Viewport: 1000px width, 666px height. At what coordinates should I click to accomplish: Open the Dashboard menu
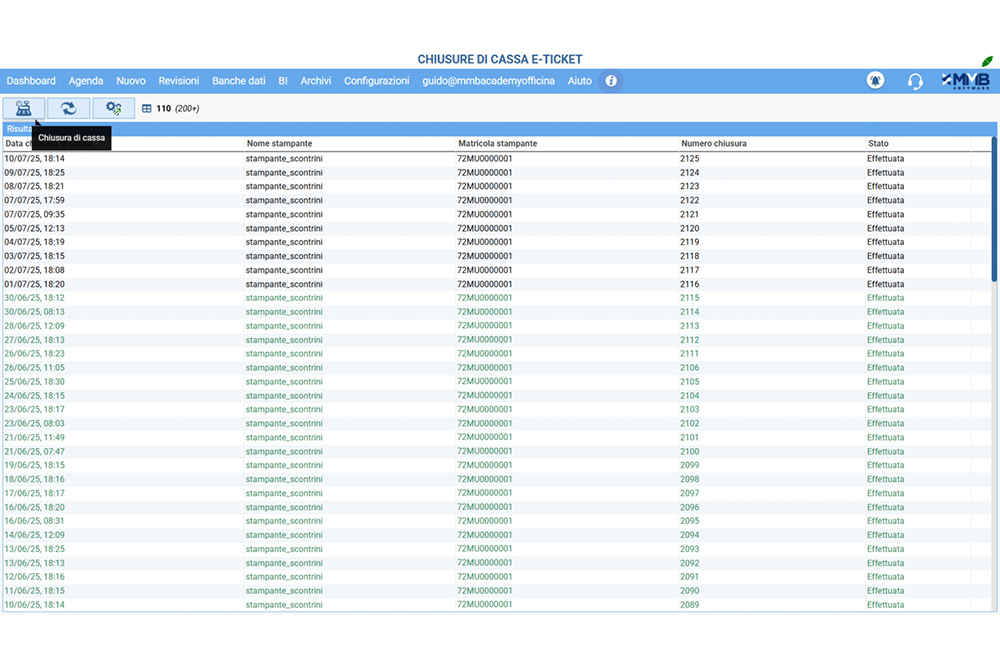pos(31,81)
